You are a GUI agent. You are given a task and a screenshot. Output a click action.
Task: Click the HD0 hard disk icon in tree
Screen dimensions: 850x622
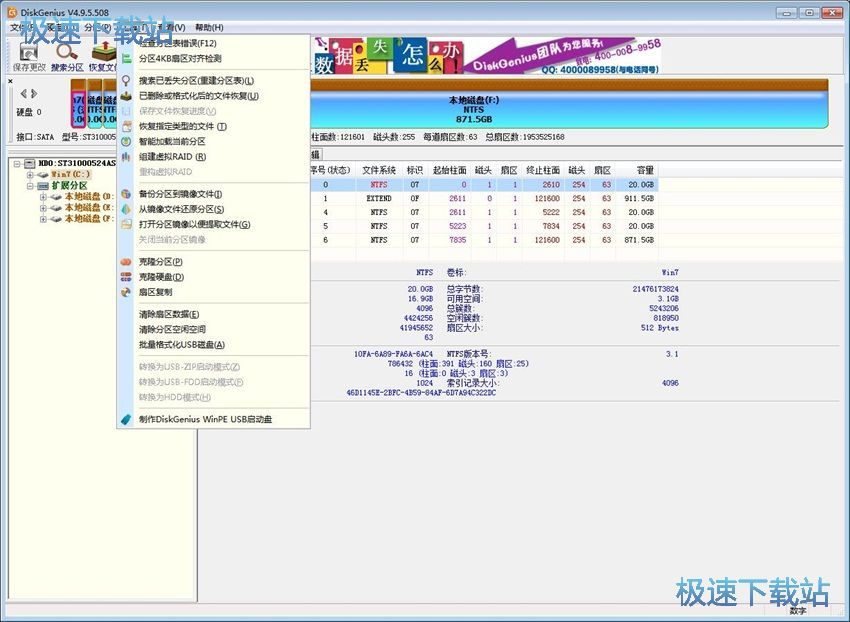tap(30, 163)
